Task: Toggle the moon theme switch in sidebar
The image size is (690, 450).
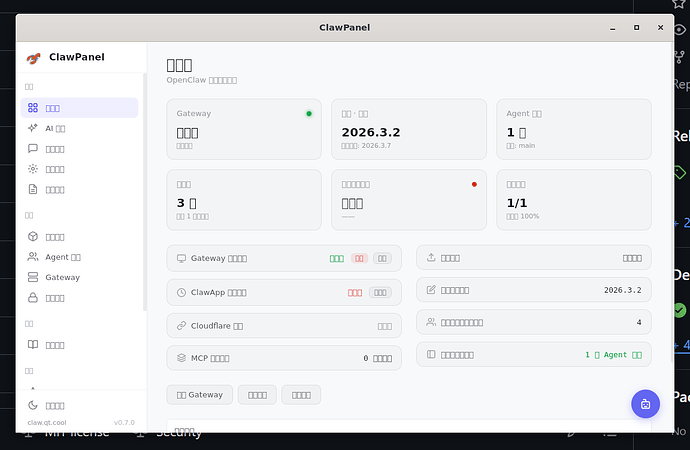Action: click(x=79, y=406)
